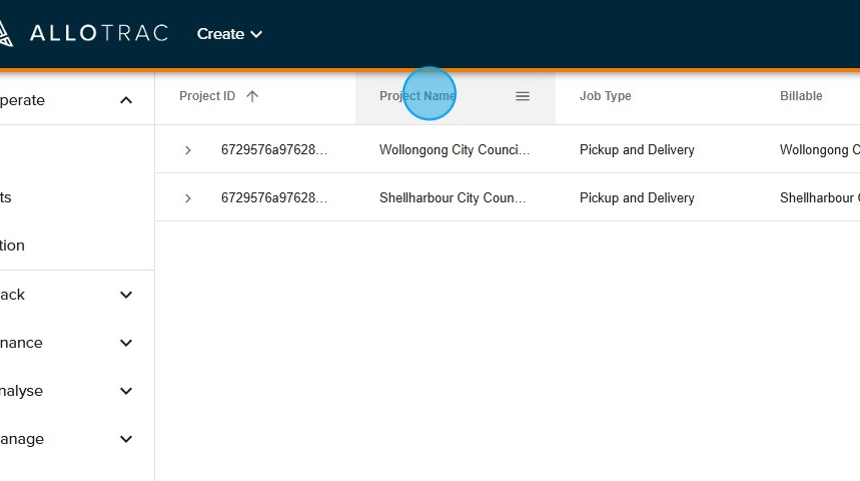Open the Create dropdown menu
The height and width of the screenshot is (481, 860).
point(229,34)
